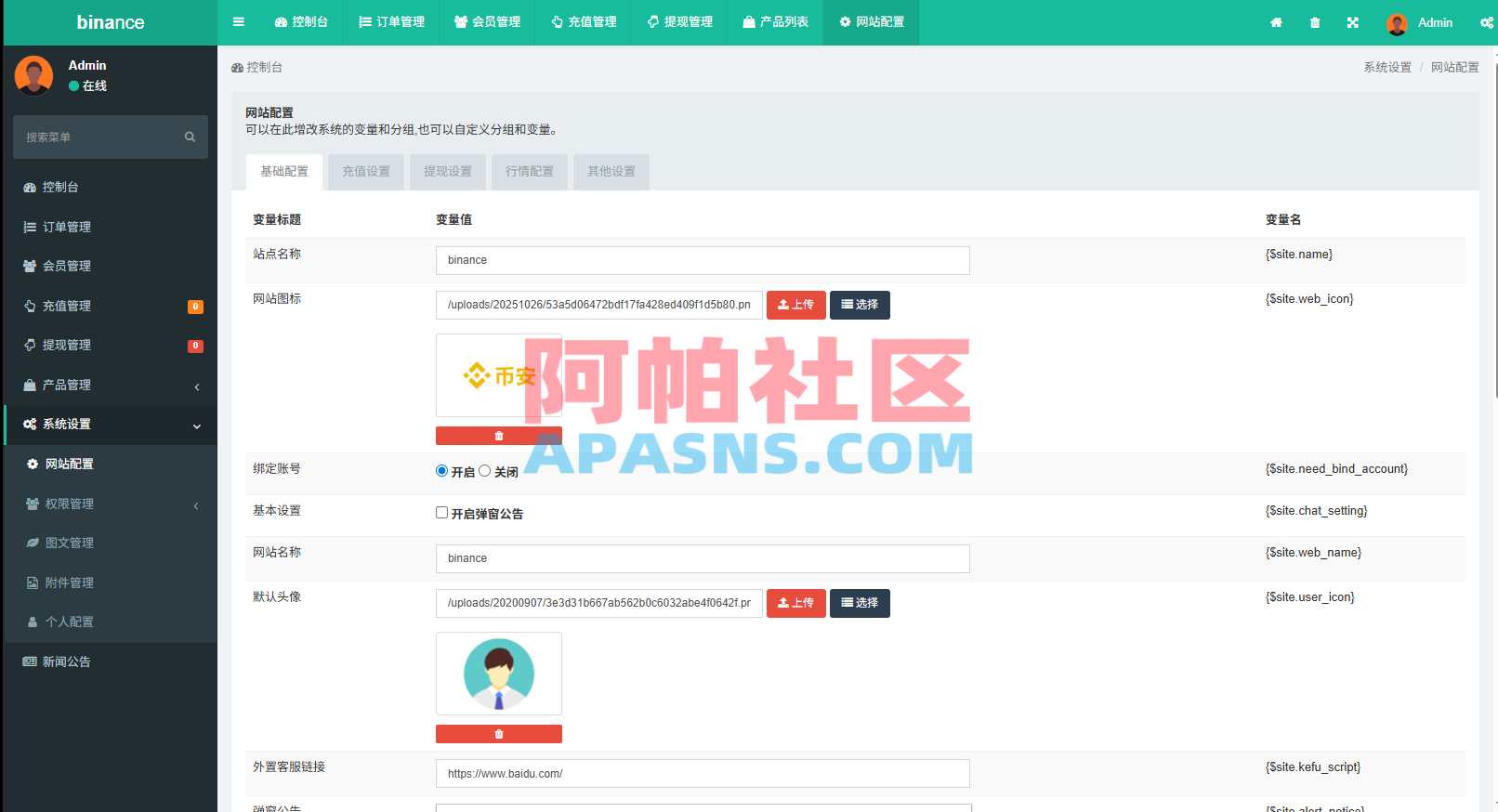The height and width of the screenshot is (812, 1498).
Task: Open 订单管理 in the left sidebar
Action: (x=111, y=227)
